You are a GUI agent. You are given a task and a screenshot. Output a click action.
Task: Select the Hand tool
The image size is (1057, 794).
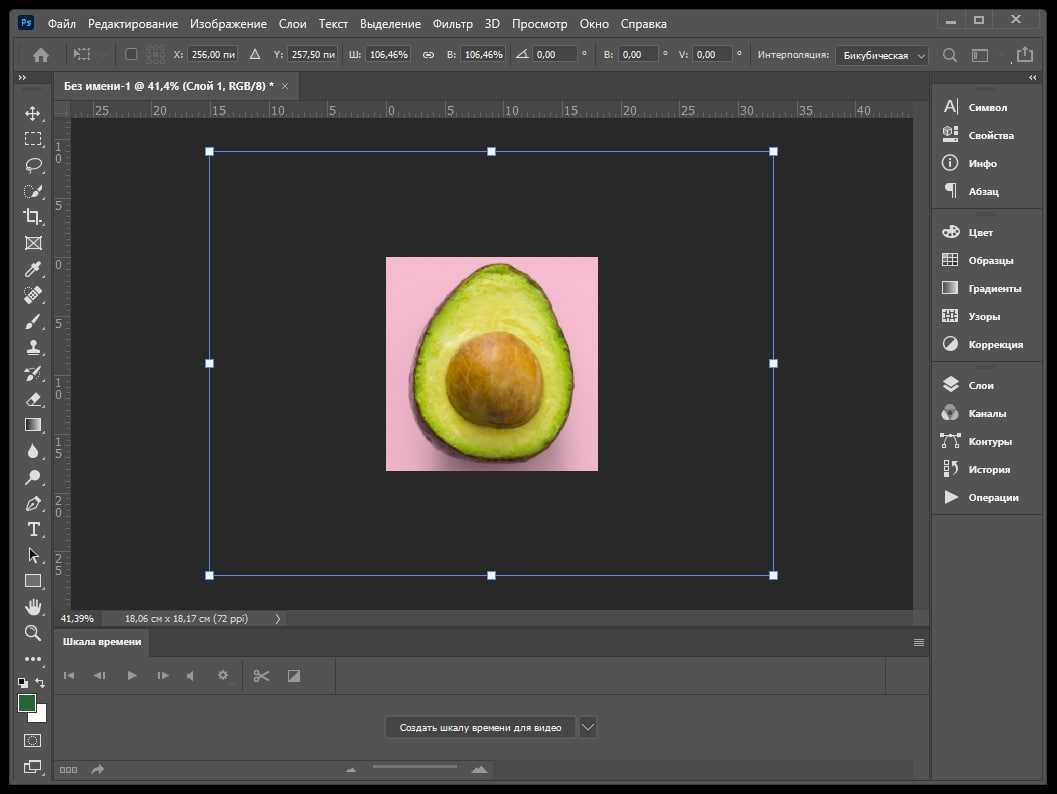pyautogui.click(x=33, y=607)
